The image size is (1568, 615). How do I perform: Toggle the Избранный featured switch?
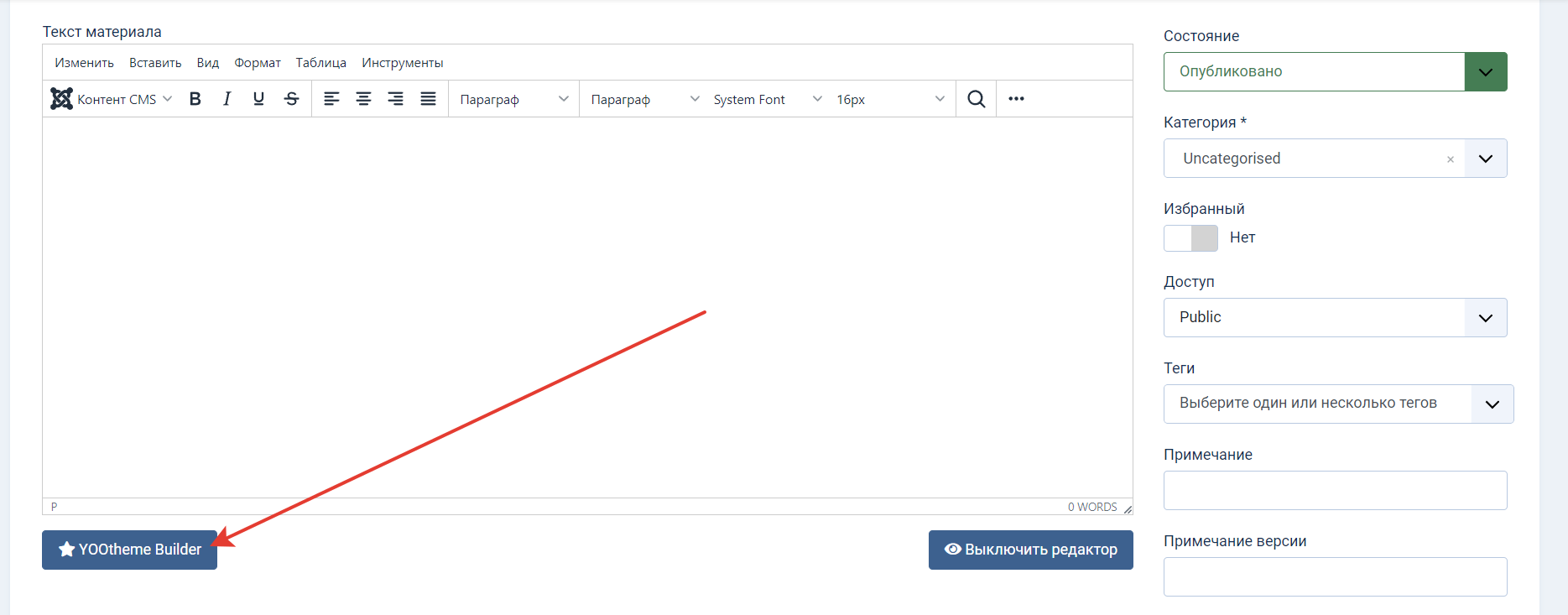point(1190,238)
